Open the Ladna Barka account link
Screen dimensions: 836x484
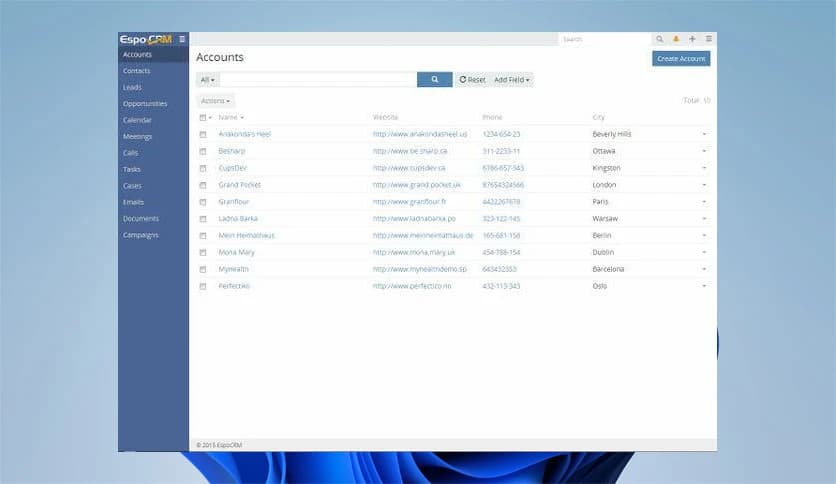pos(238,219)
